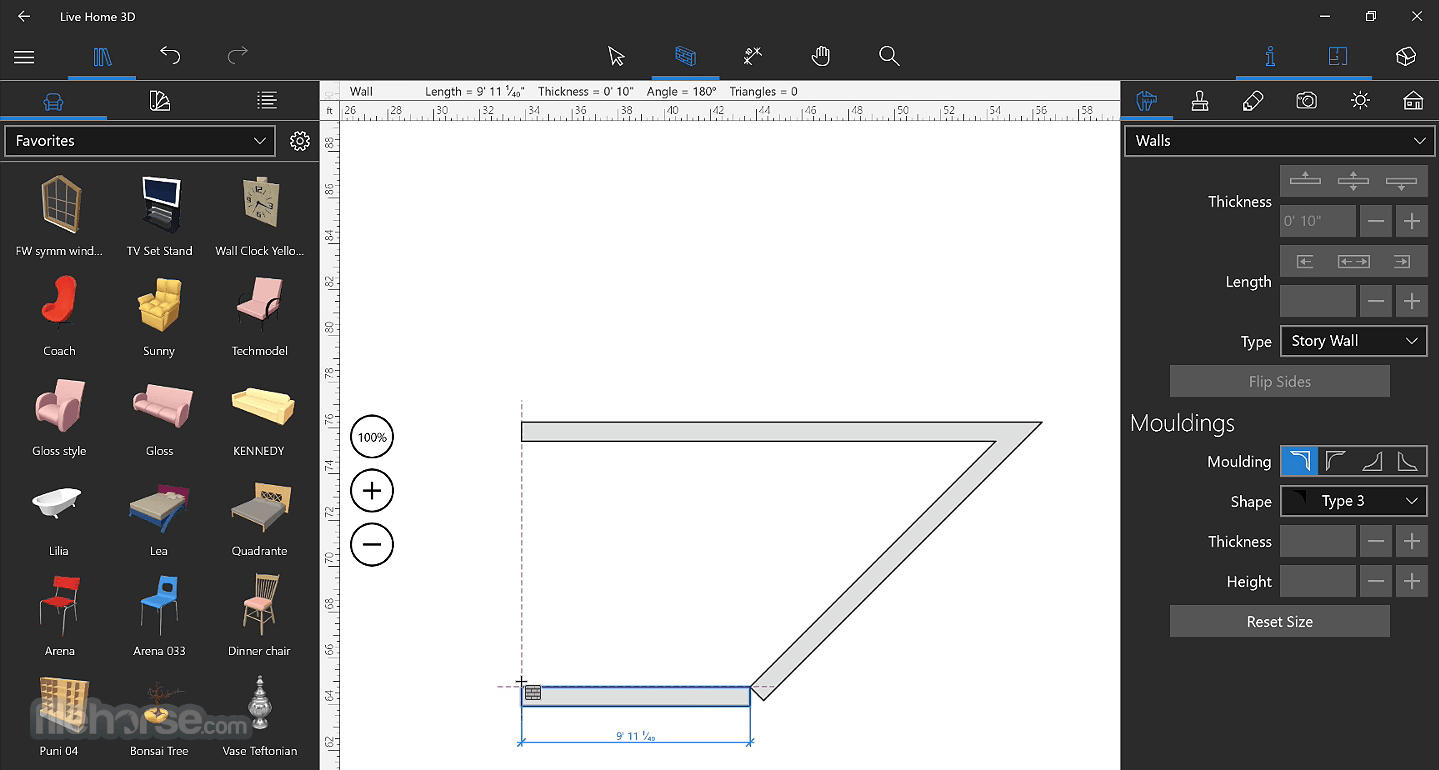Pick the magnifier zoom tool
The image size is (1439, 770).
[889, 56]
